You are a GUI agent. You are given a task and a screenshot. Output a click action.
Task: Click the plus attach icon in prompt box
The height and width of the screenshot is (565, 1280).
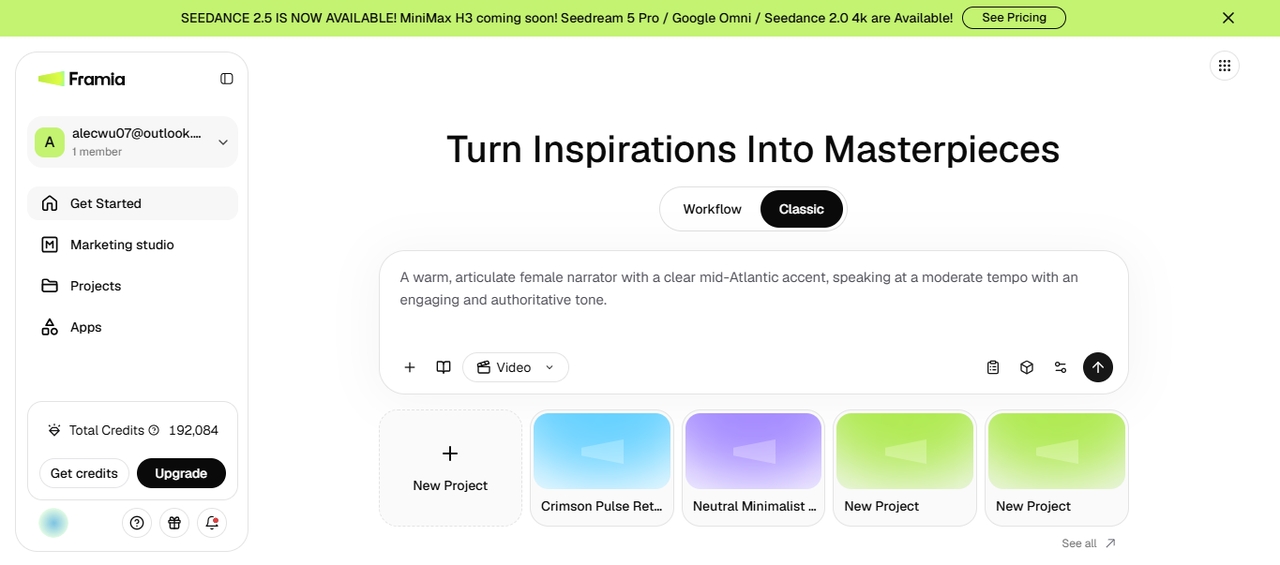pos(410,367)
